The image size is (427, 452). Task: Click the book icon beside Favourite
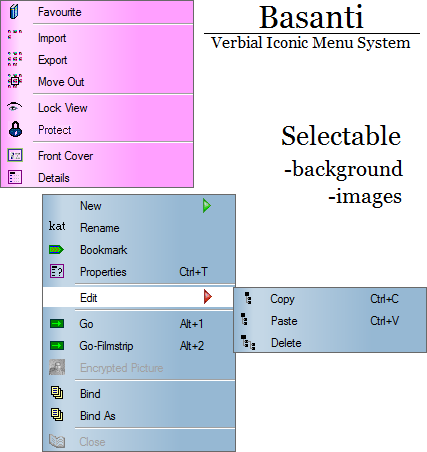(14, 12)
